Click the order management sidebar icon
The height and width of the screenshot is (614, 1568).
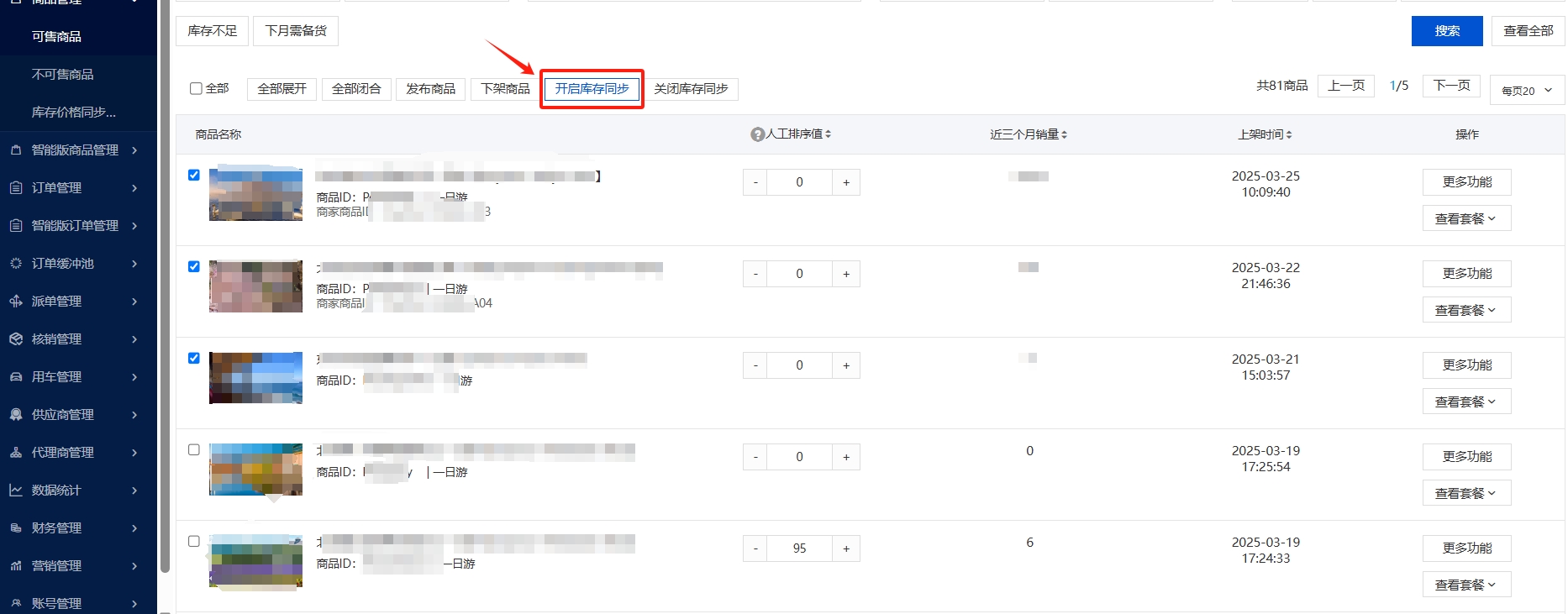tap(16, 188)
